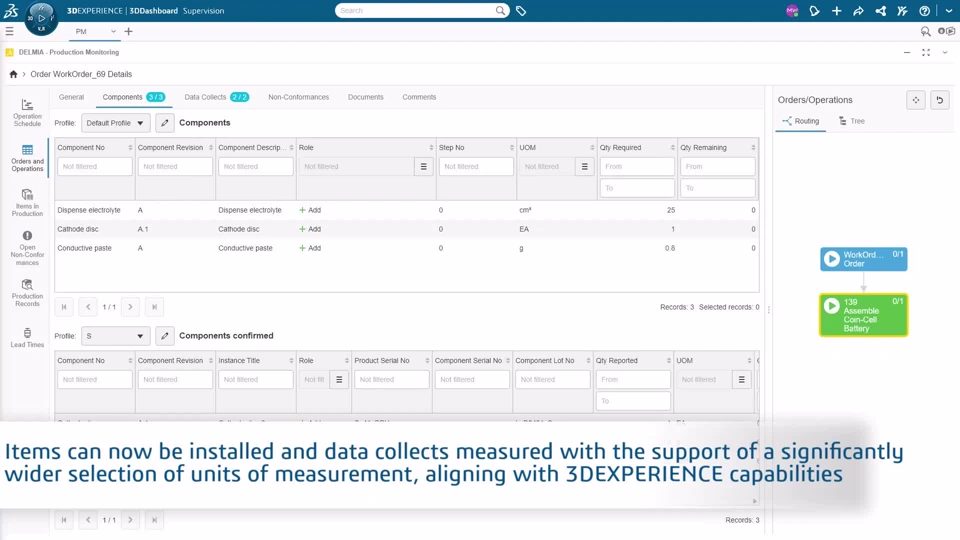Edit the Components confirmed profile with pencil icon
The width and height of the screenshot is (960, 540).
tap(165, 336)
